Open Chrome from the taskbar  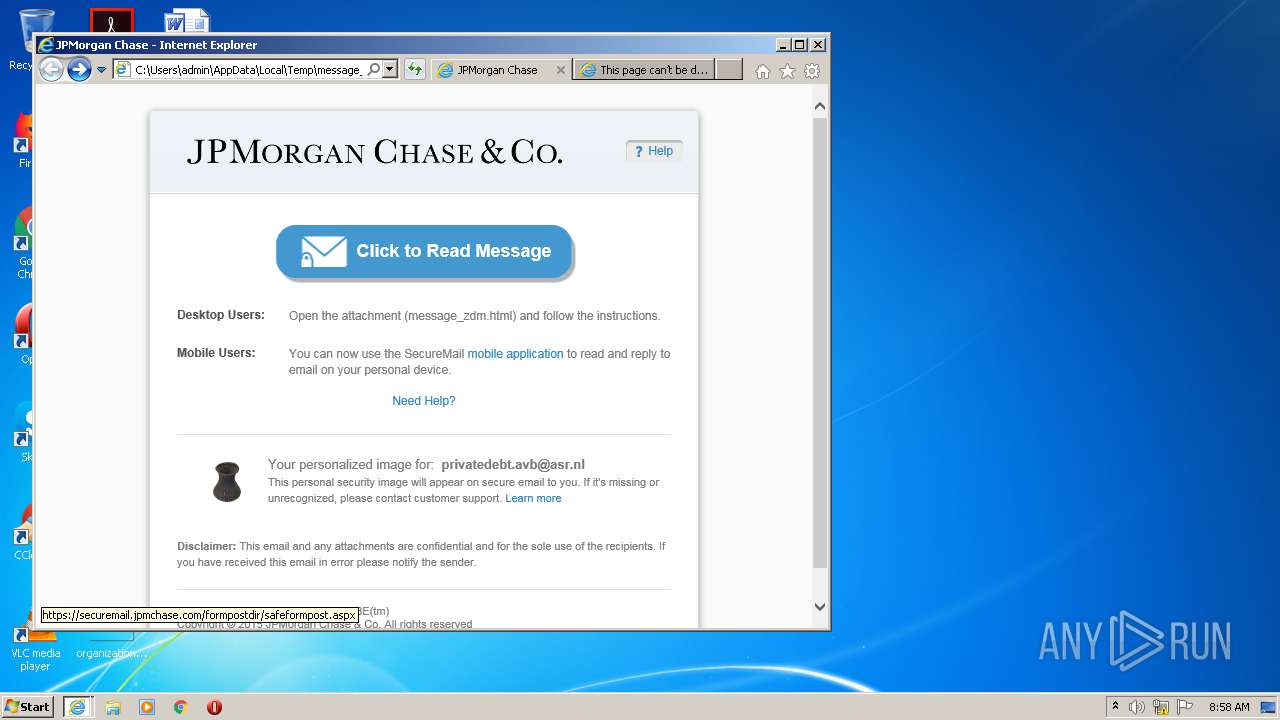pyautogui.click(x=181, y=707)
